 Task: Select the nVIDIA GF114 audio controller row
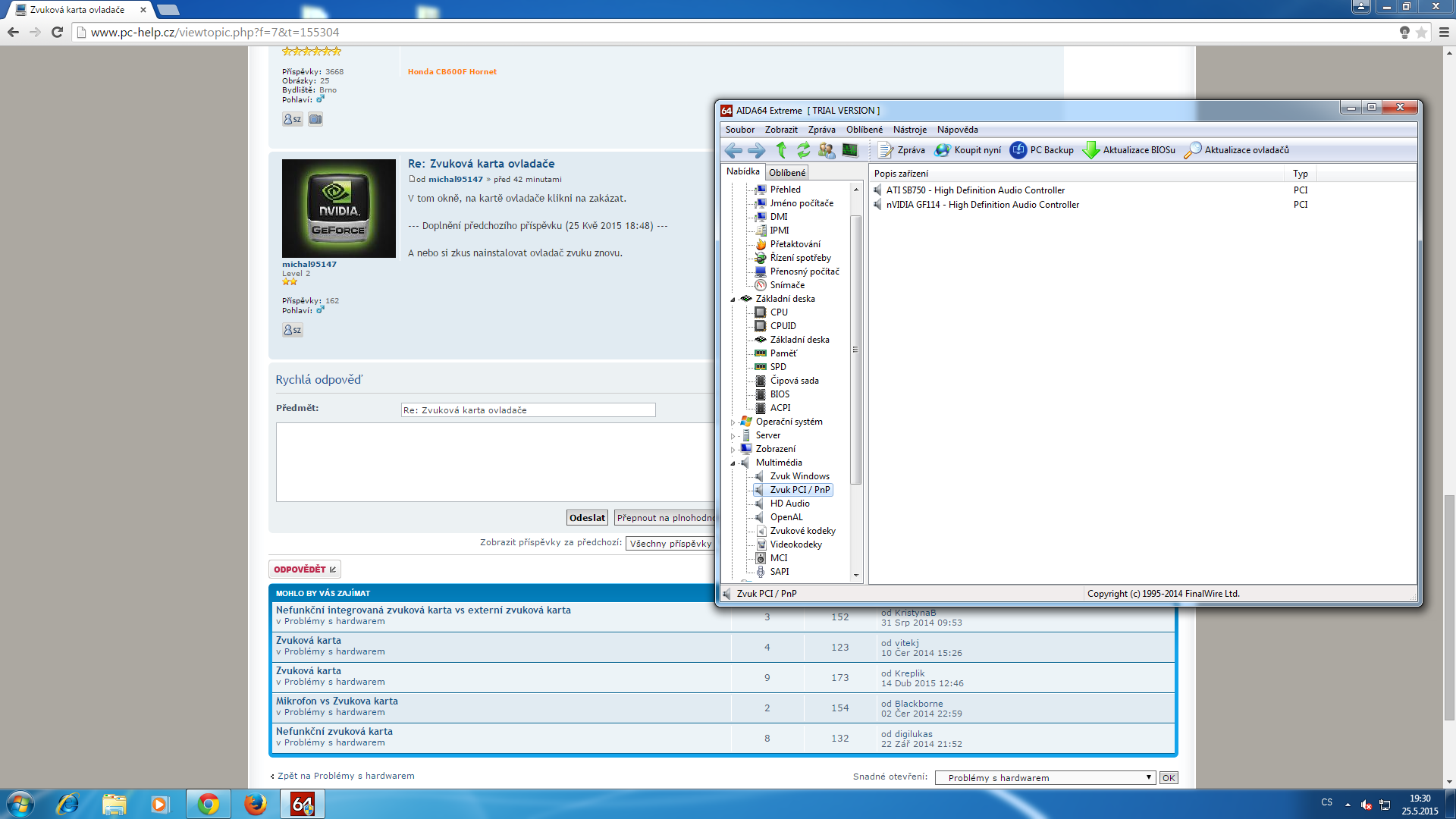(982, 205)
